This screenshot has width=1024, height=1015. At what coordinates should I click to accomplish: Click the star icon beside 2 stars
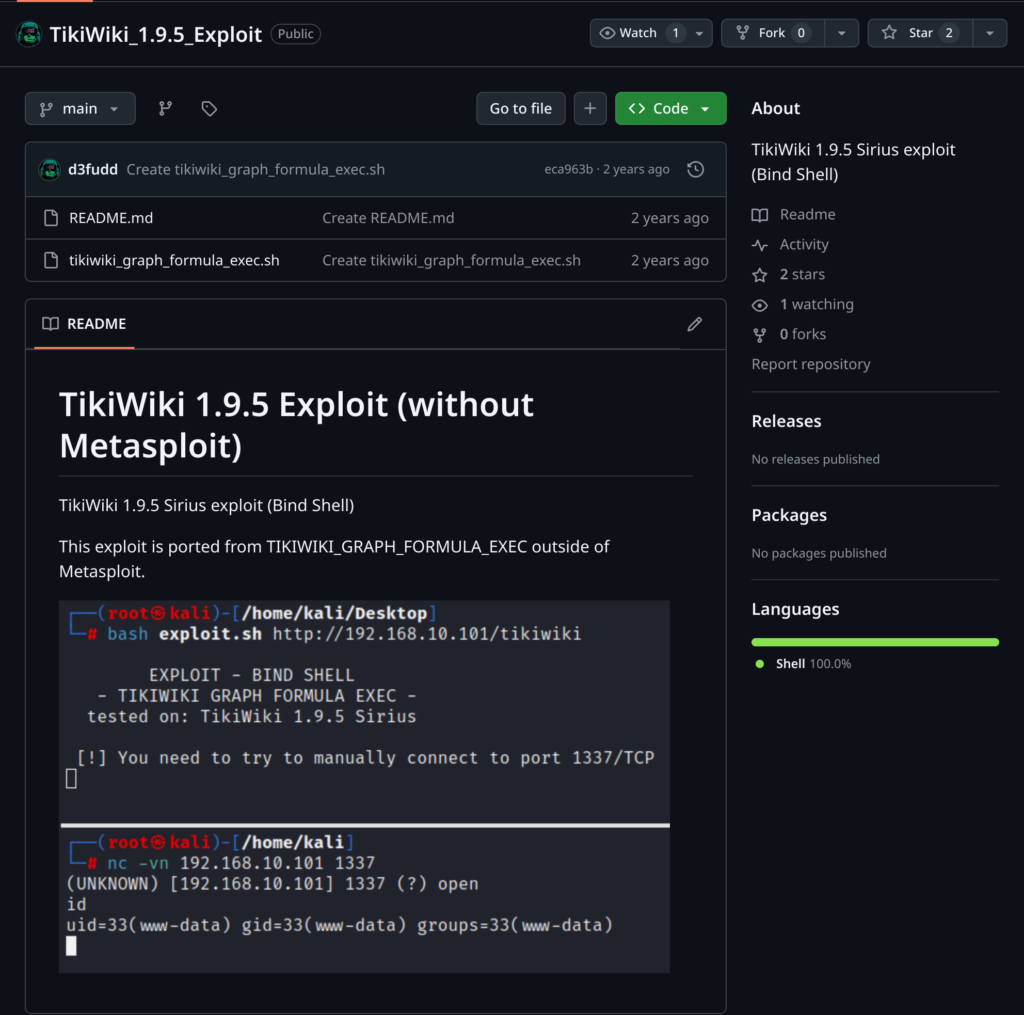click(x=760, y=275)
